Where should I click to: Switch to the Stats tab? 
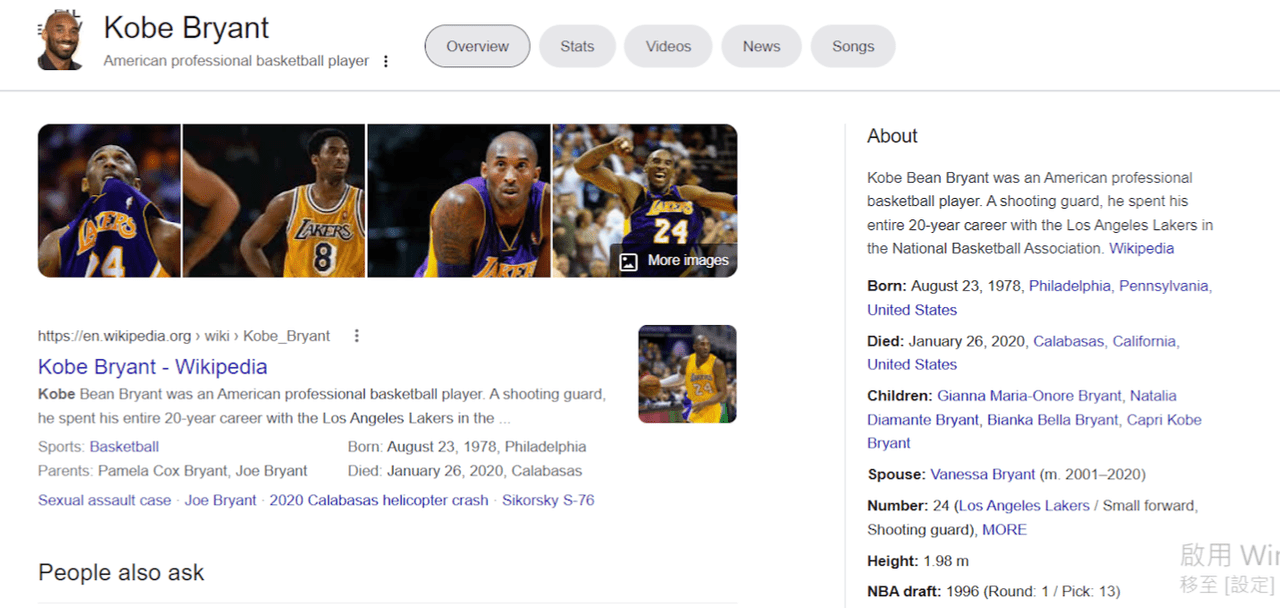pos(577,46)
